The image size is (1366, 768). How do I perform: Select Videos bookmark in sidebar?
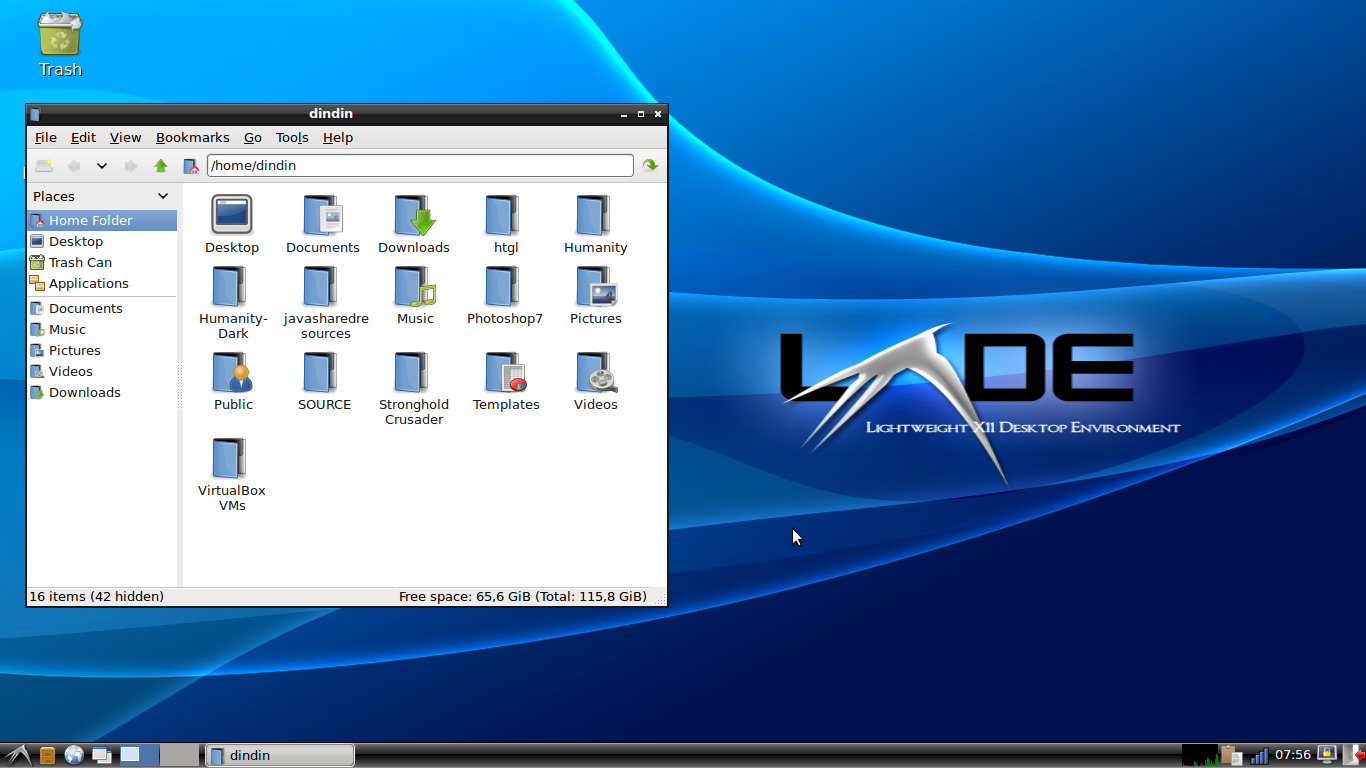click(x=102, y=371)
